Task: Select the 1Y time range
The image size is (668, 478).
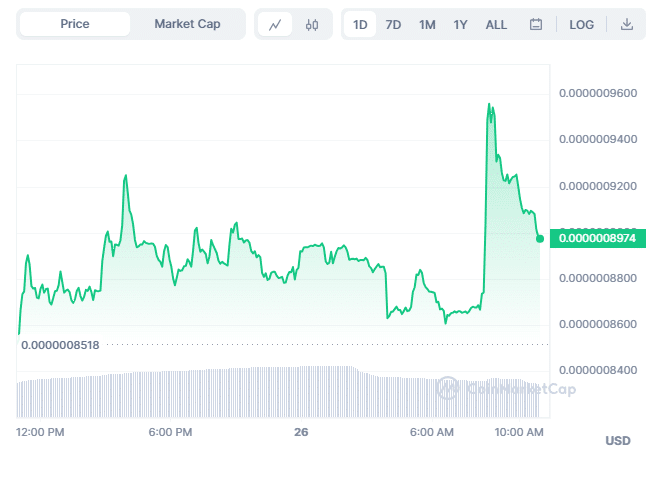Action: coord(460,25)
